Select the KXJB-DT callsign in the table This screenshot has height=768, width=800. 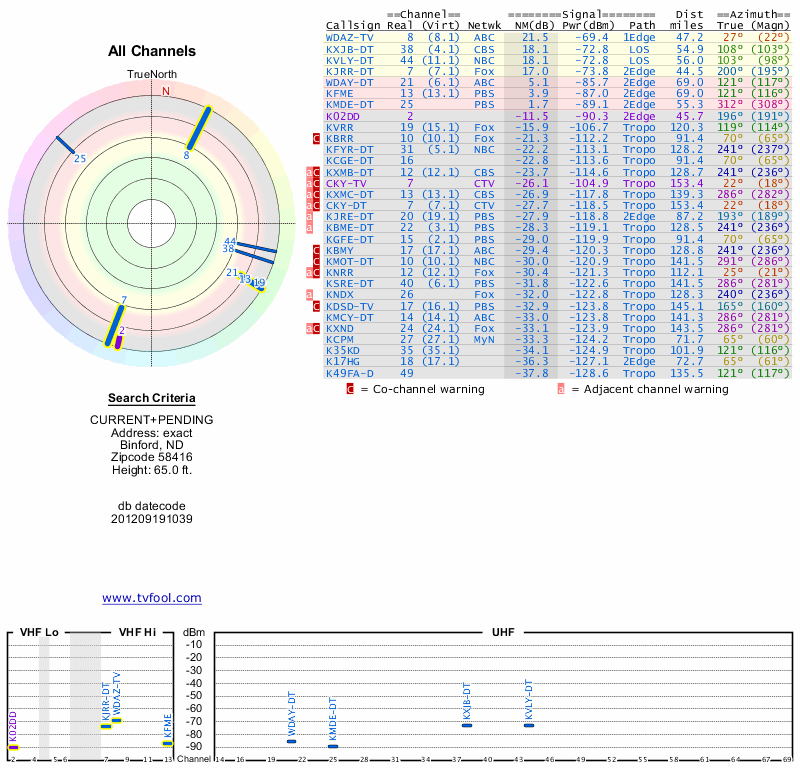coord(349,48)
